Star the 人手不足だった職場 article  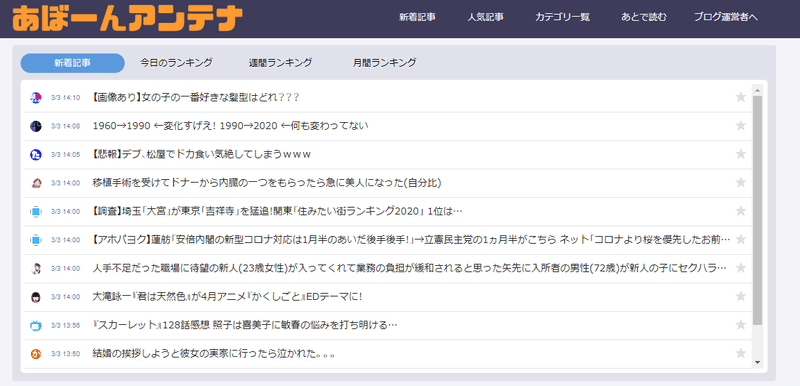coord(741,268)
